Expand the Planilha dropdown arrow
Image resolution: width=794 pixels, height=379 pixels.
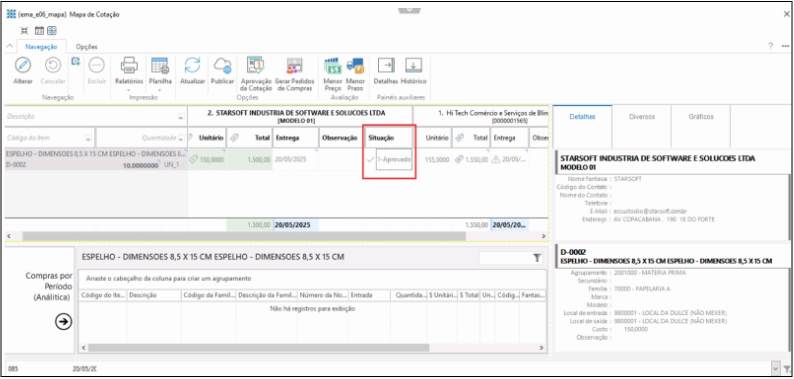(160, 91)
